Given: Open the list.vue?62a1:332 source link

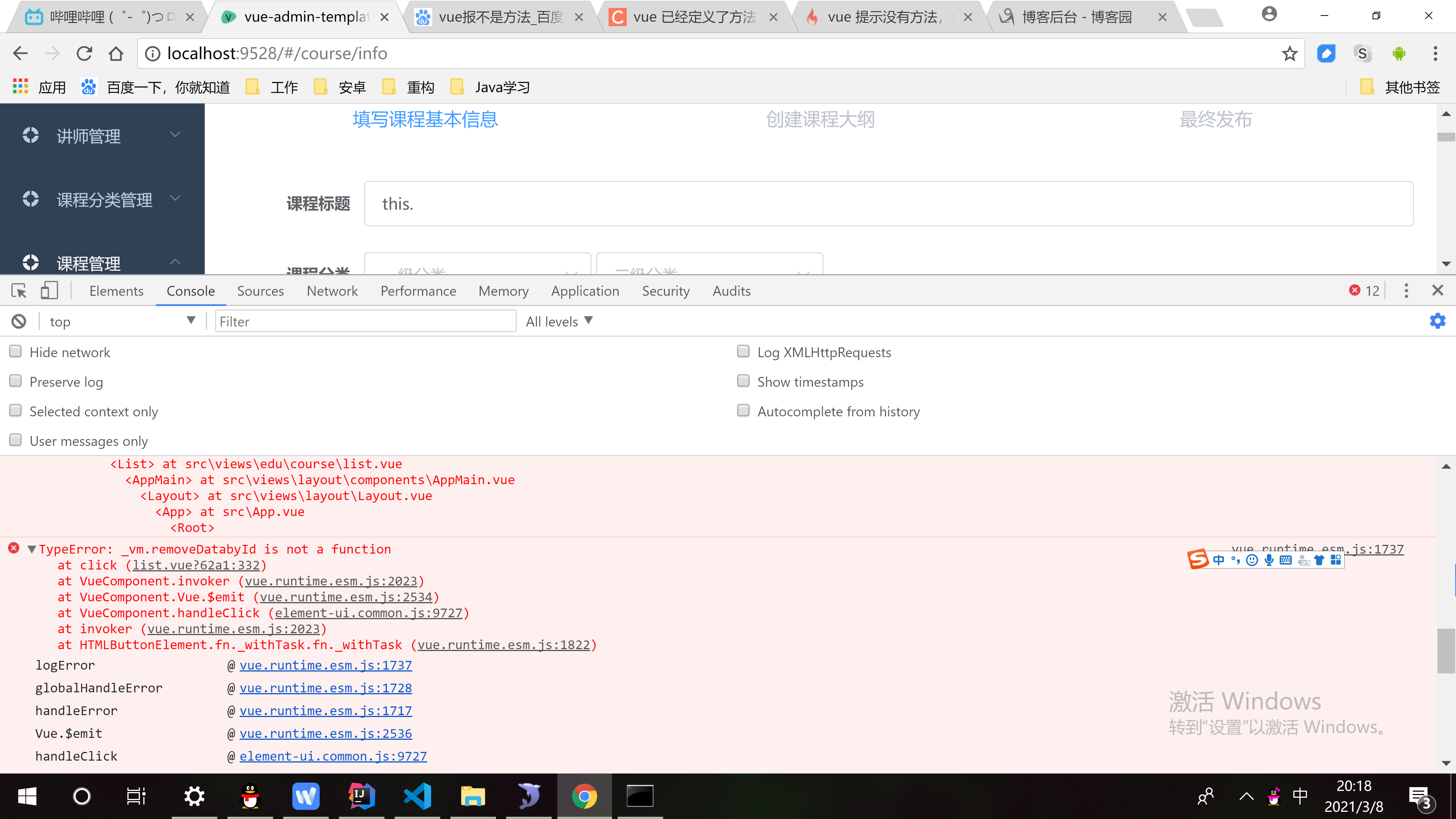Looking at the screenshot, I should (196, 565).
